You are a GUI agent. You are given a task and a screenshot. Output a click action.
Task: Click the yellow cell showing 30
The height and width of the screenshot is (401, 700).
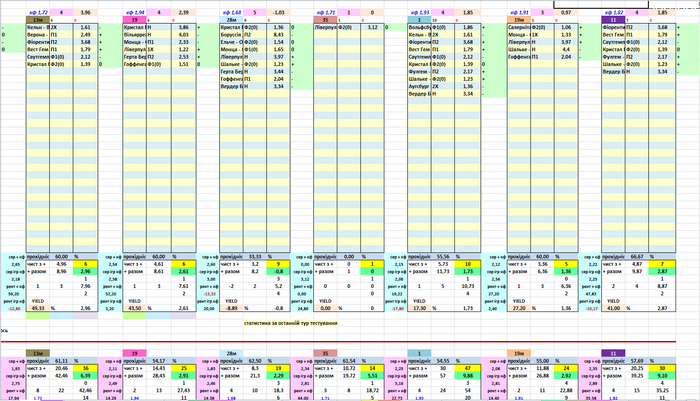click(x=662, y=368)
